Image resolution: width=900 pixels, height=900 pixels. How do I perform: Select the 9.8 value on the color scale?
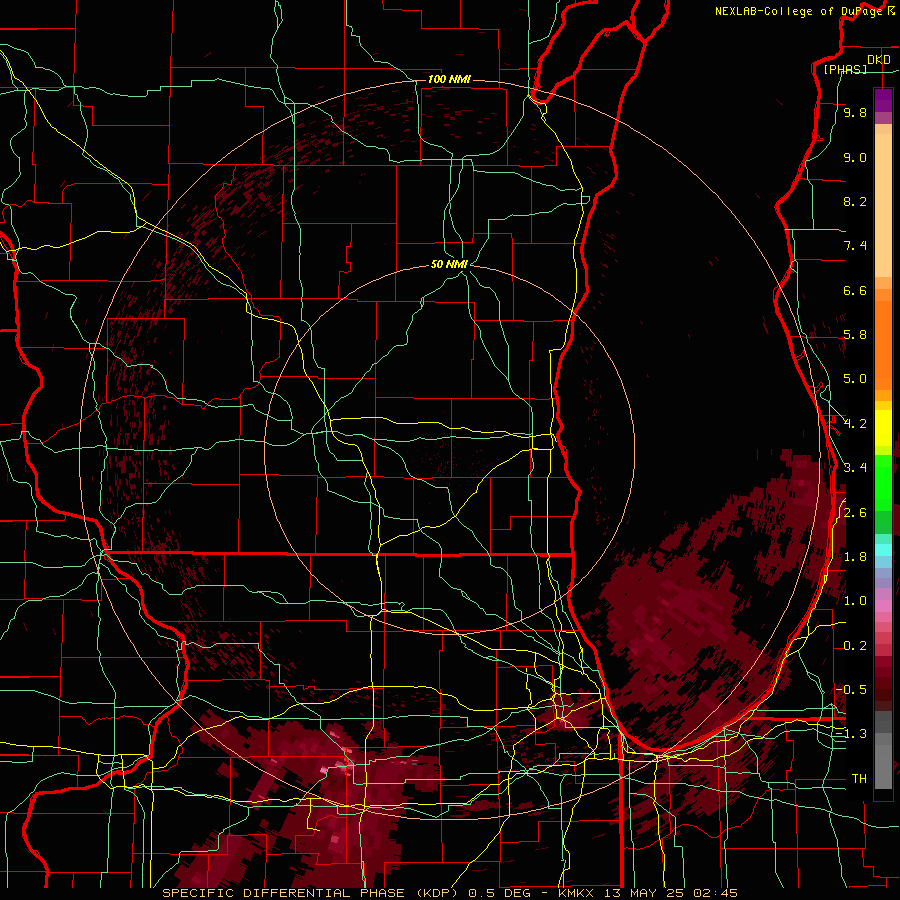pyautogui.click(x=855, y=112)
